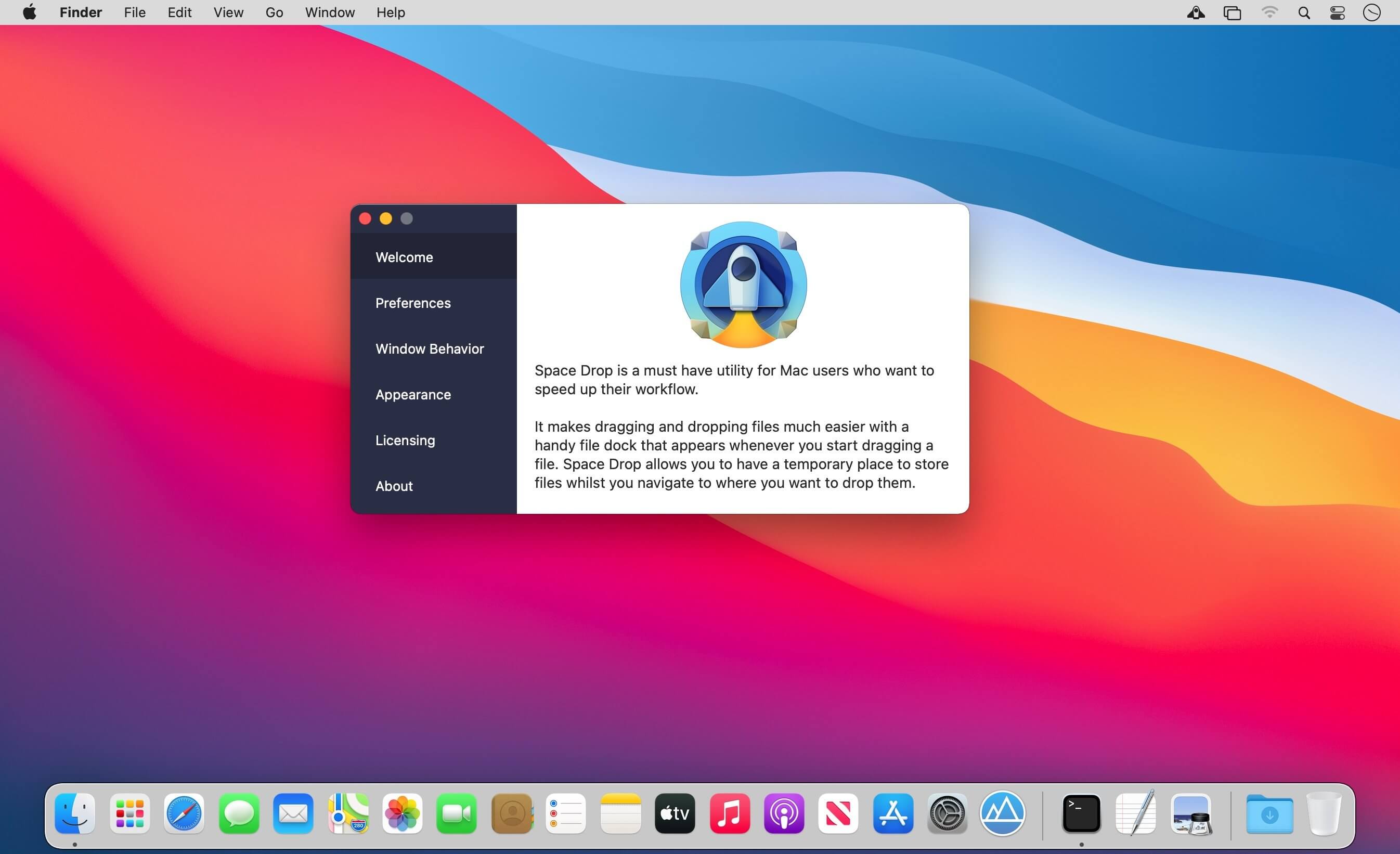The height and width of the screenshot is (854, 1400).
Task: Open the Apple menu
Action: [30, 12]
